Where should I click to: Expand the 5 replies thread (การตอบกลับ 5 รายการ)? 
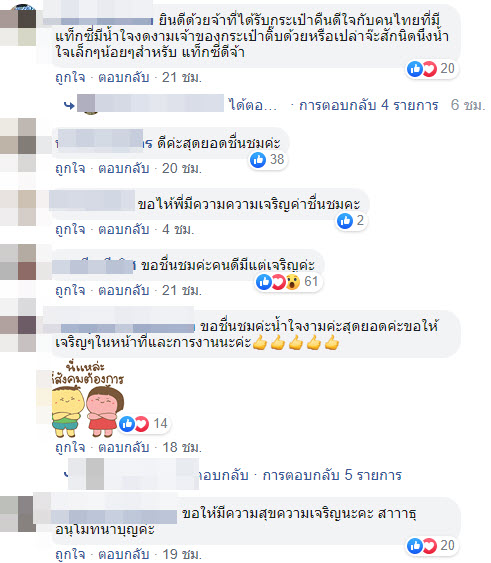click(x=332, y=475)
